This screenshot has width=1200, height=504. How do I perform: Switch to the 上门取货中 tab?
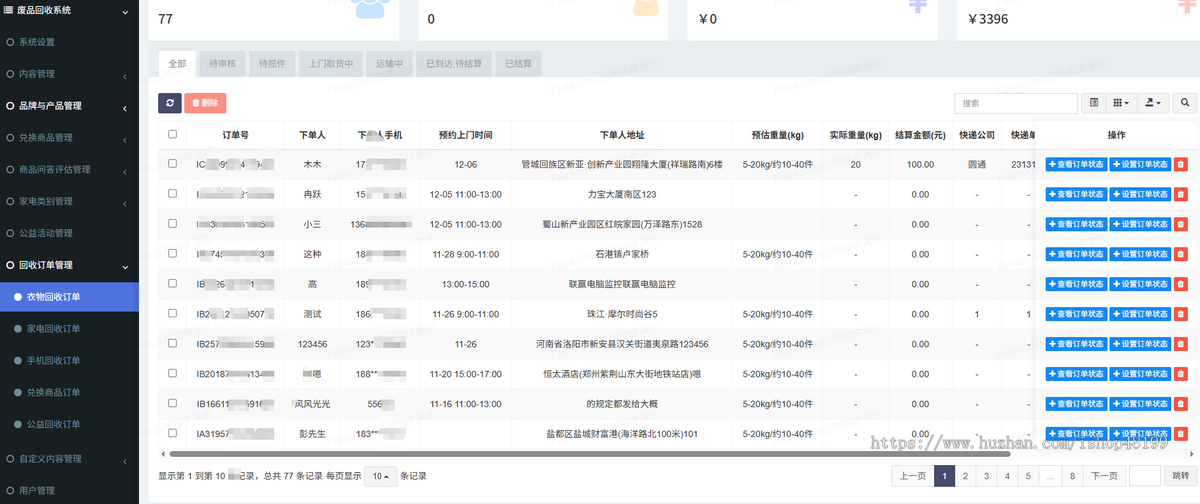[331, 64]
